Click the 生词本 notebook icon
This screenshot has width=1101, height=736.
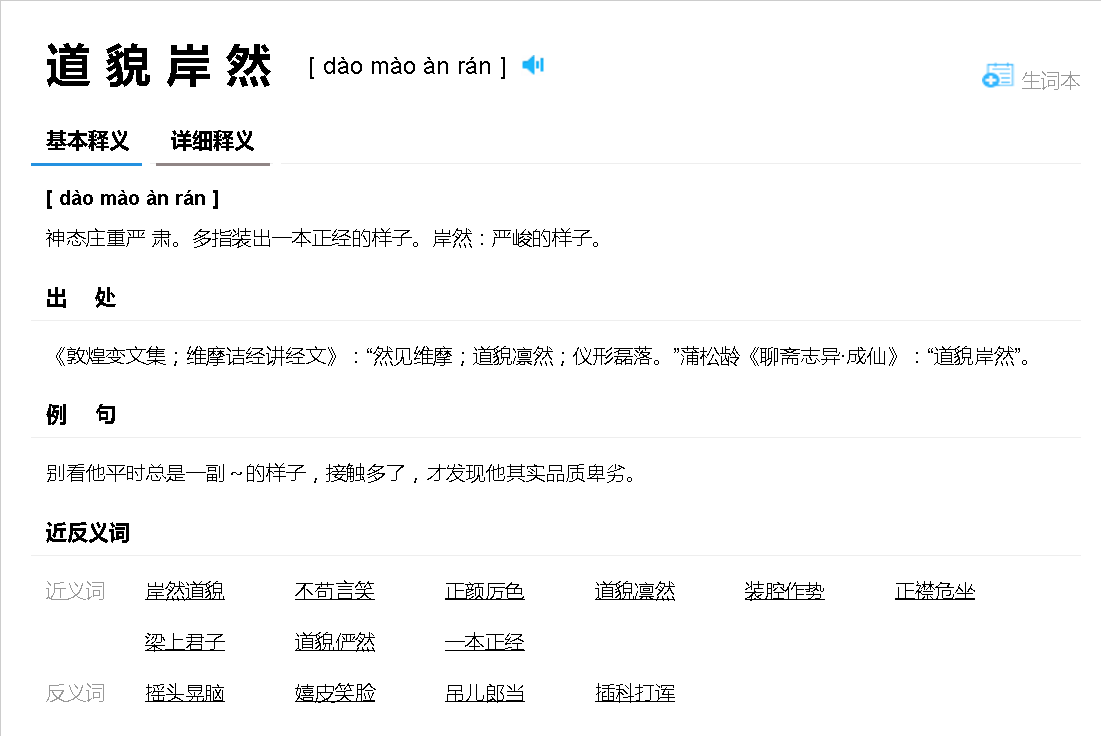click(996, 76)
